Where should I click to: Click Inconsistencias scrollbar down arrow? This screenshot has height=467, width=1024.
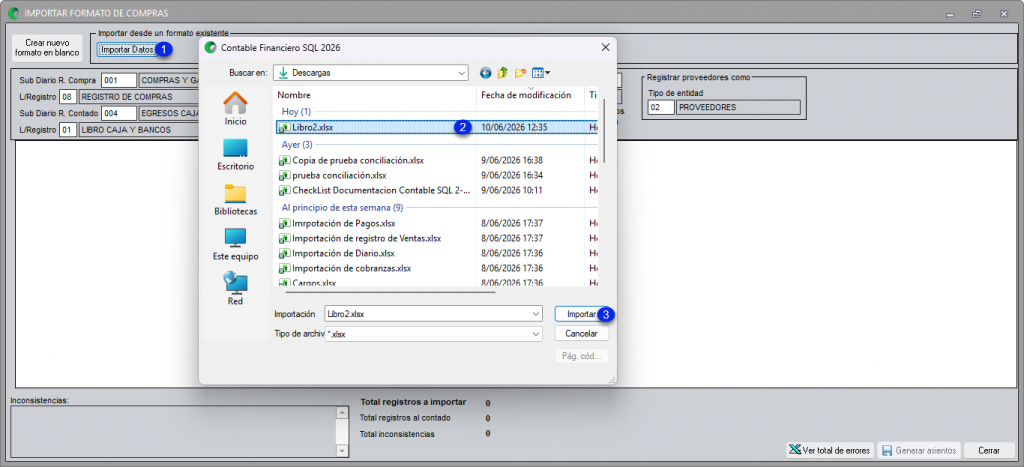342,451
